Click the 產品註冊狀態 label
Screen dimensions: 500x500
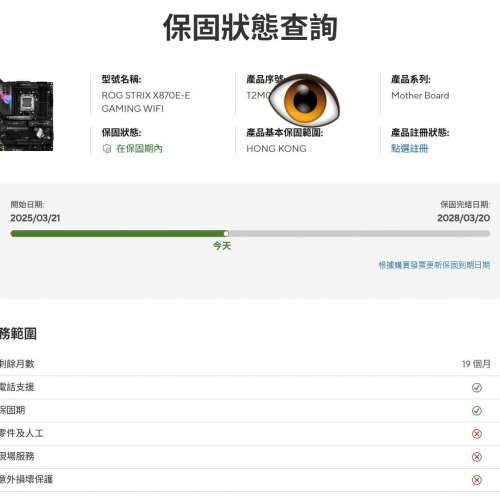420,132
